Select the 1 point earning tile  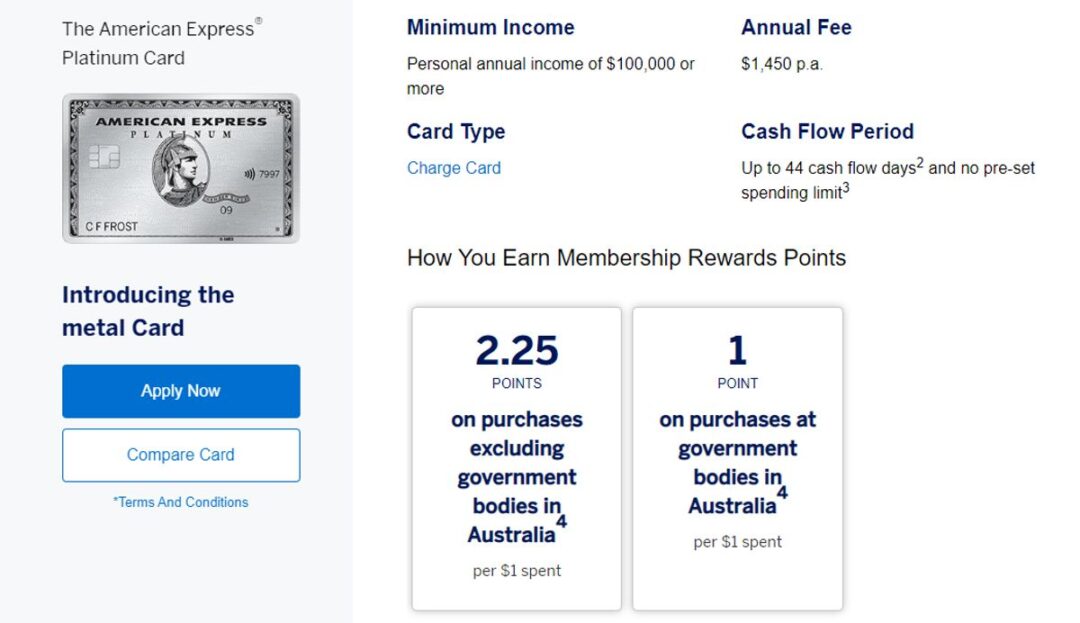pos(737,455)
